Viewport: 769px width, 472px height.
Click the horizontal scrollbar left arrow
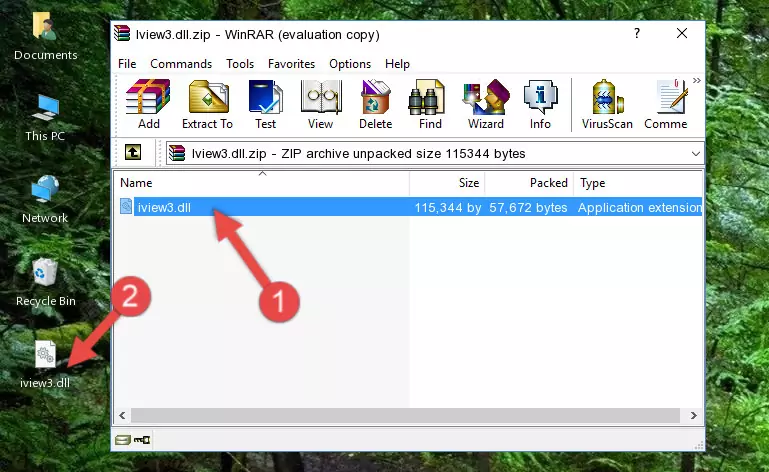coord(122,416)
